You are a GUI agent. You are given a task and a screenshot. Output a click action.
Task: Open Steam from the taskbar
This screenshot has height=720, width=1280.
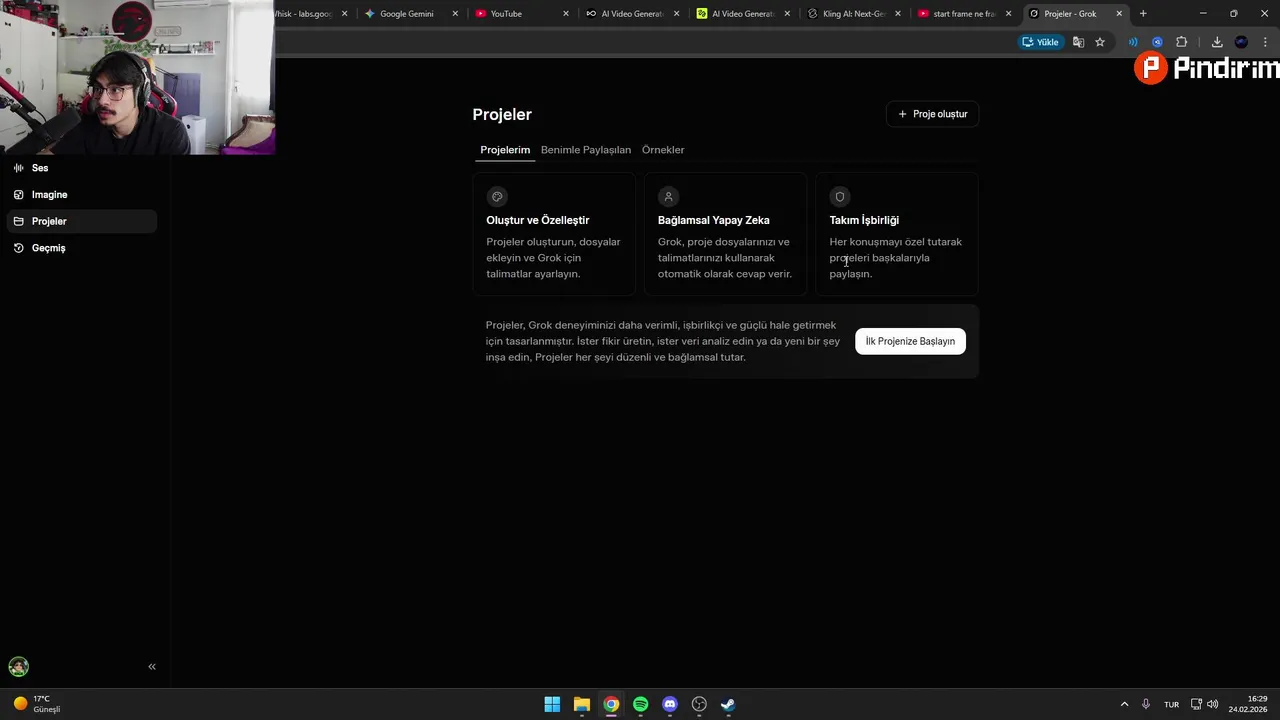tap(728, 704)
